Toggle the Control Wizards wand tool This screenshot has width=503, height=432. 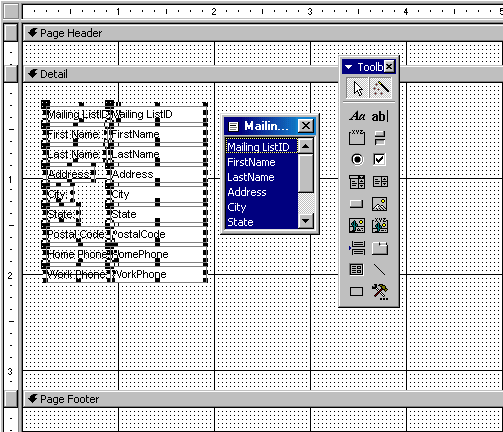pyautogui.click(x=380, y=88)
